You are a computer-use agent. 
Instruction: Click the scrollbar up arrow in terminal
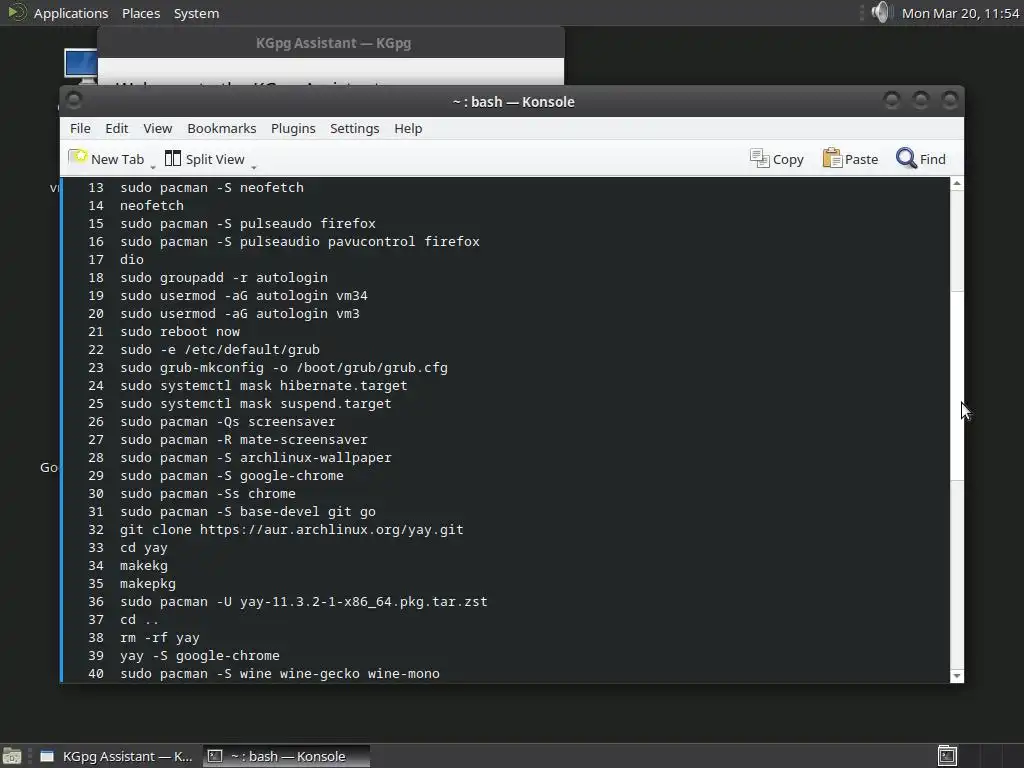[957, 184]
